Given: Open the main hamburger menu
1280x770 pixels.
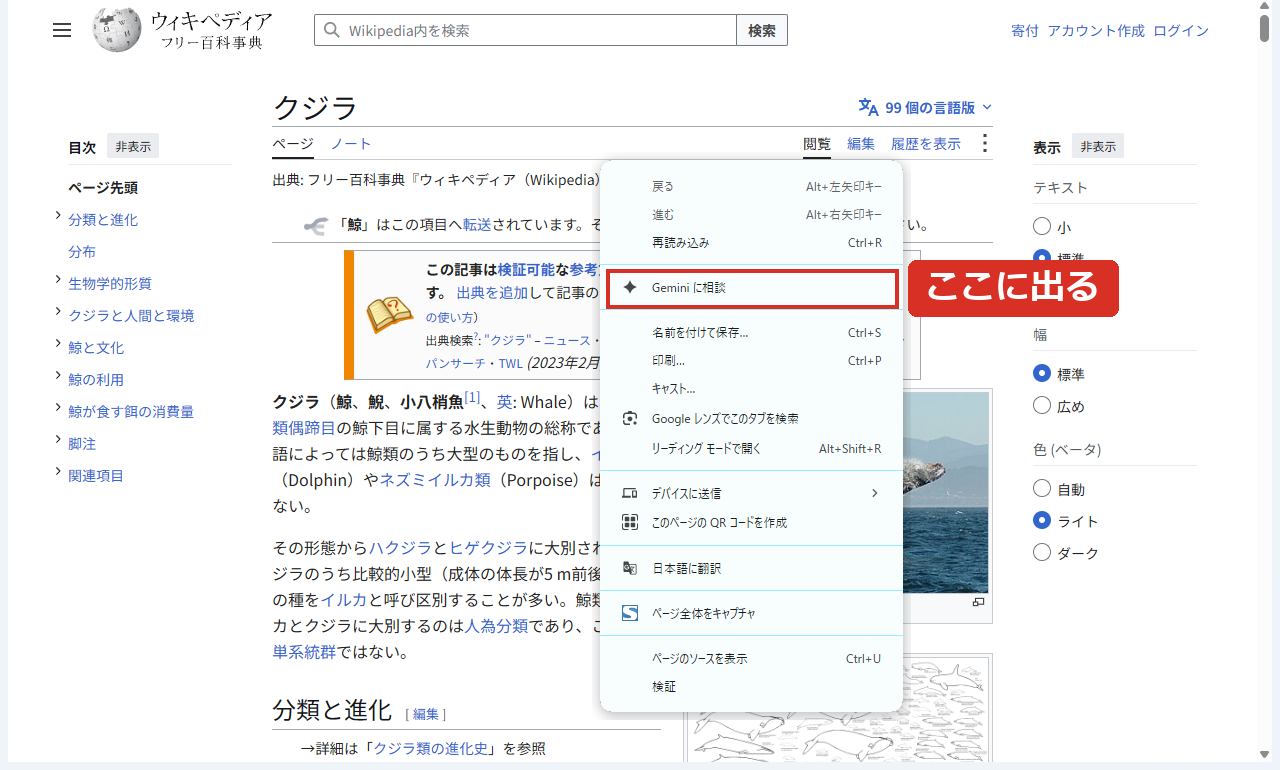Looking at the screenshot, I should tap(62, 30).
